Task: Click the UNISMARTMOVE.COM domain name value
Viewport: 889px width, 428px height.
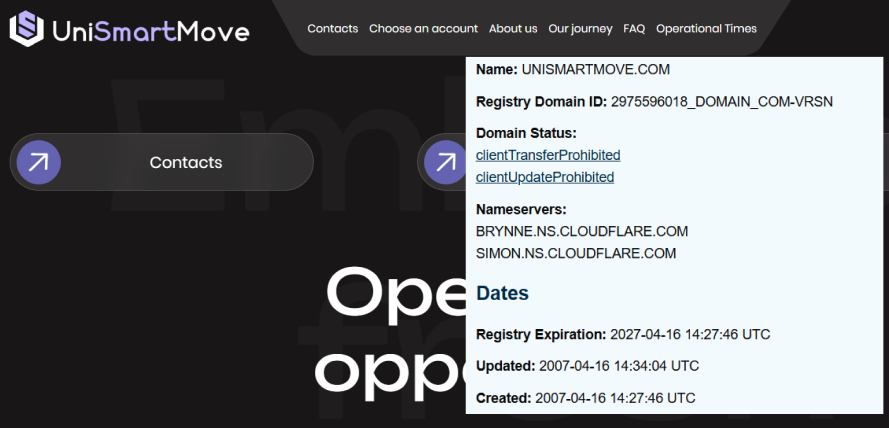Action: click(595, 70)
